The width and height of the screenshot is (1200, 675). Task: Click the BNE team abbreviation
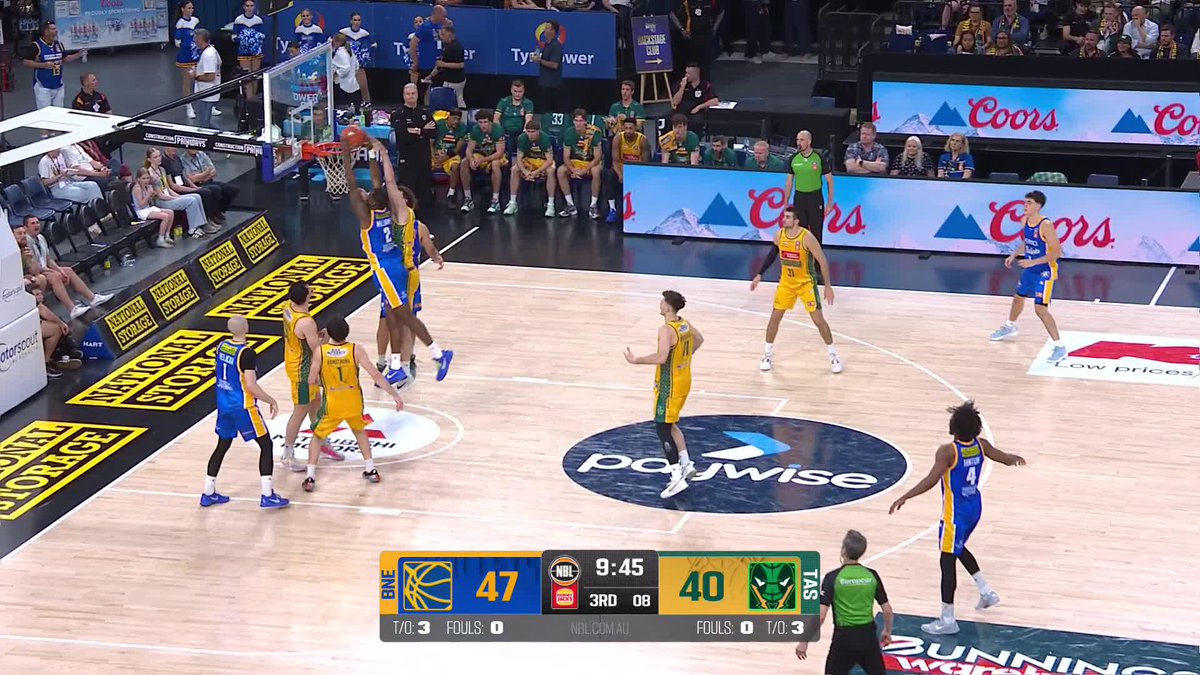388,585
